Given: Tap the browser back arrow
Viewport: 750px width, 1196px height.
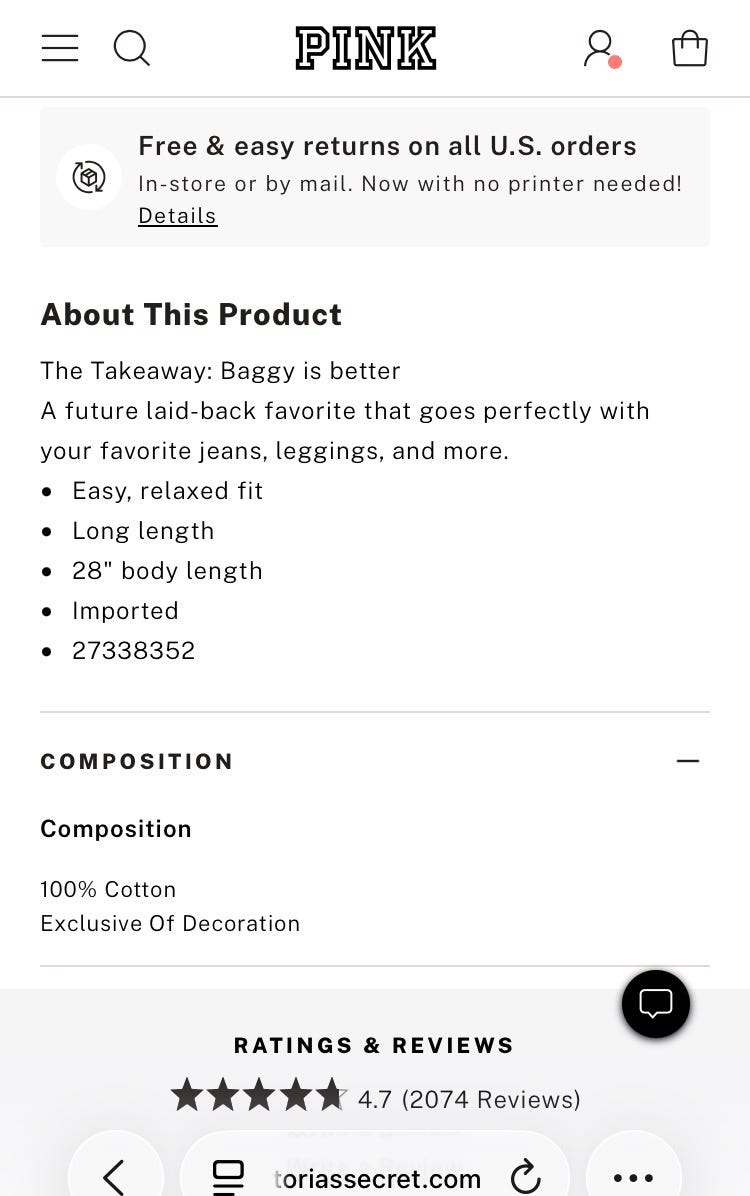Looking at the screenshot, I should click(x=114, y=1176).
